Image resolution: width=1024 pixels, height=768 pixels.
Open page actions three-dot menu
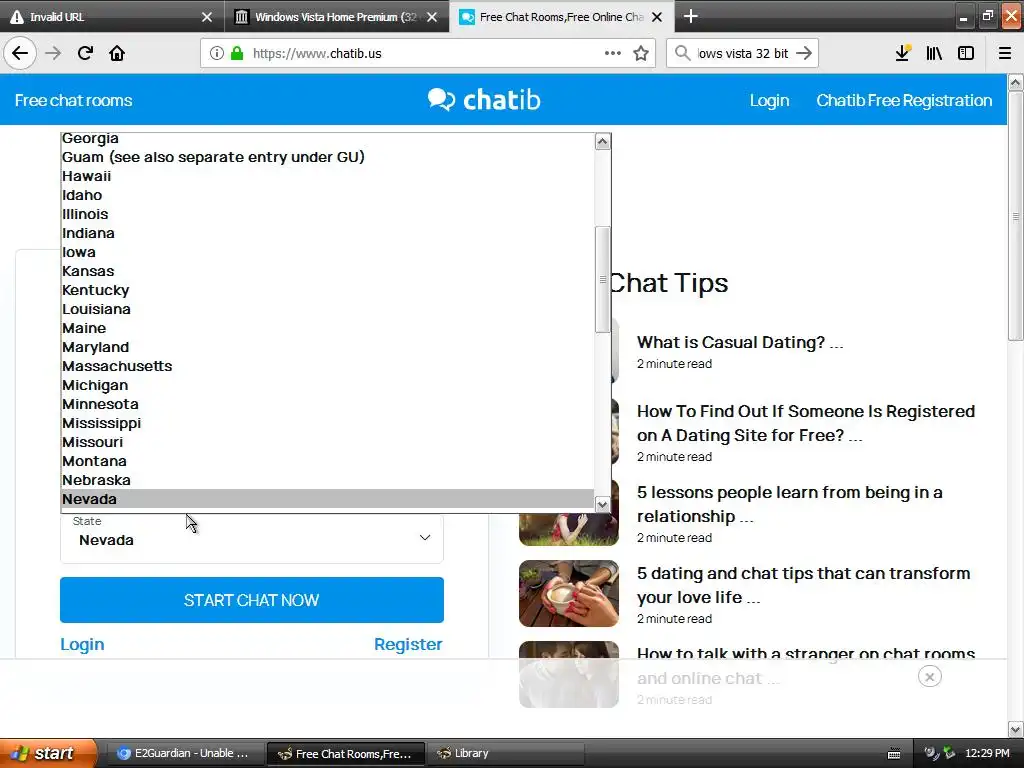click(x=613, y=53)
